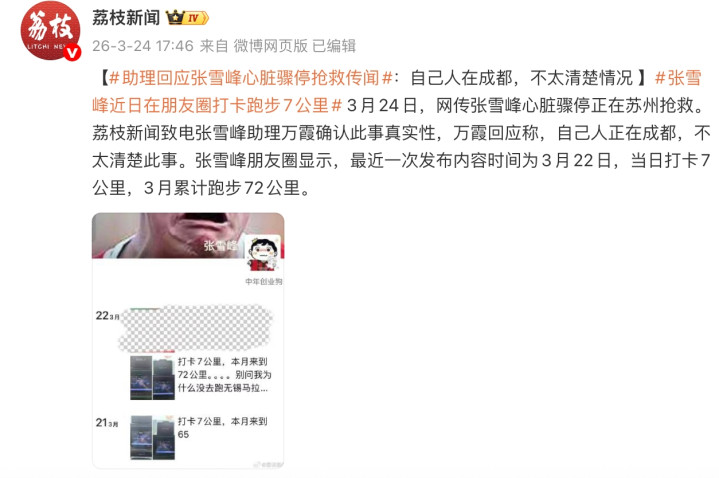Click the 中年创业狗 signature text
The width and height of the screenshot is (719, 478).
(x=264, y=281)
